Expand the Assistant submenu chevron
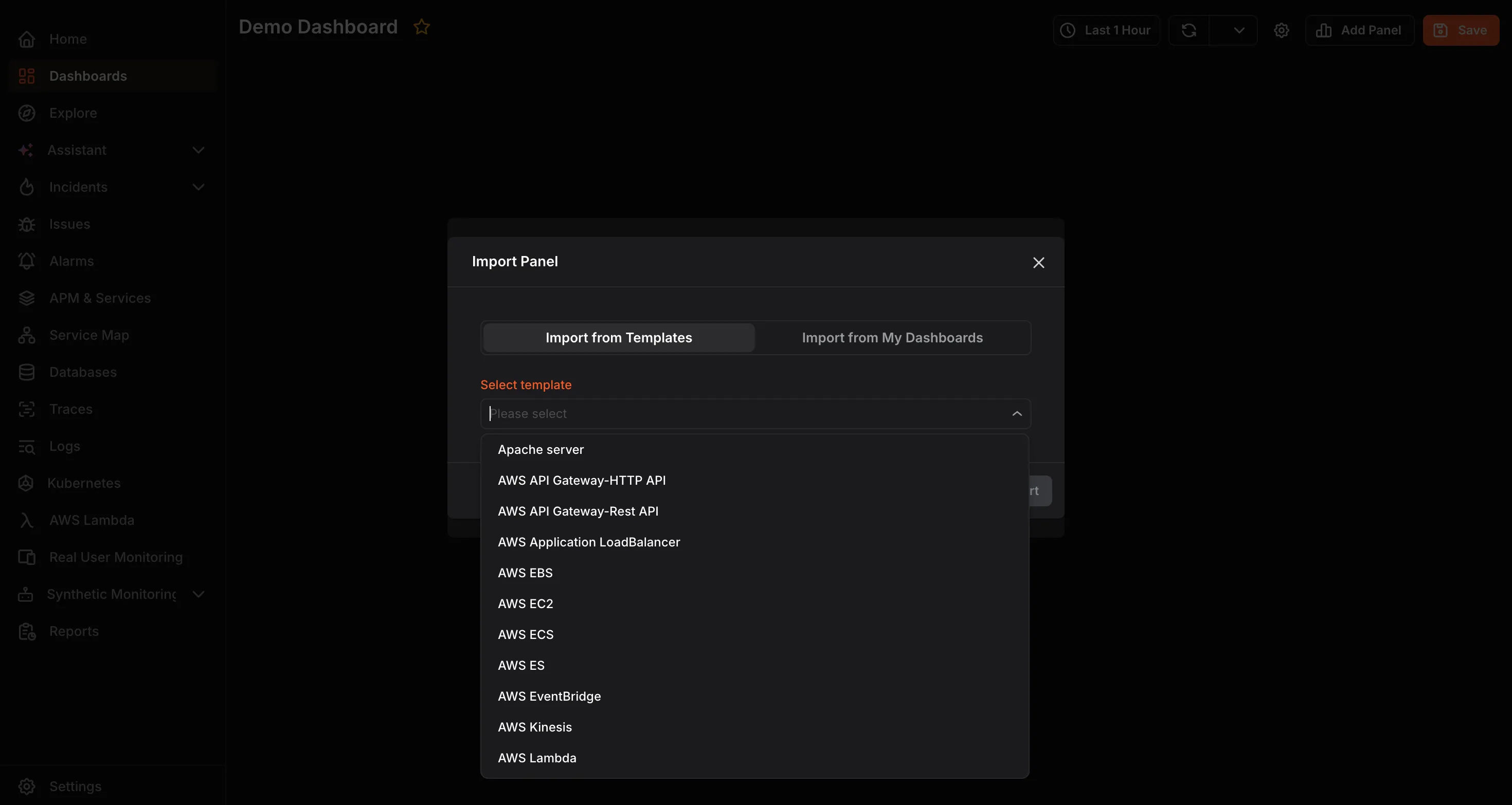Viewport: 1512px width, 805px height. click(x=199, y=150)
